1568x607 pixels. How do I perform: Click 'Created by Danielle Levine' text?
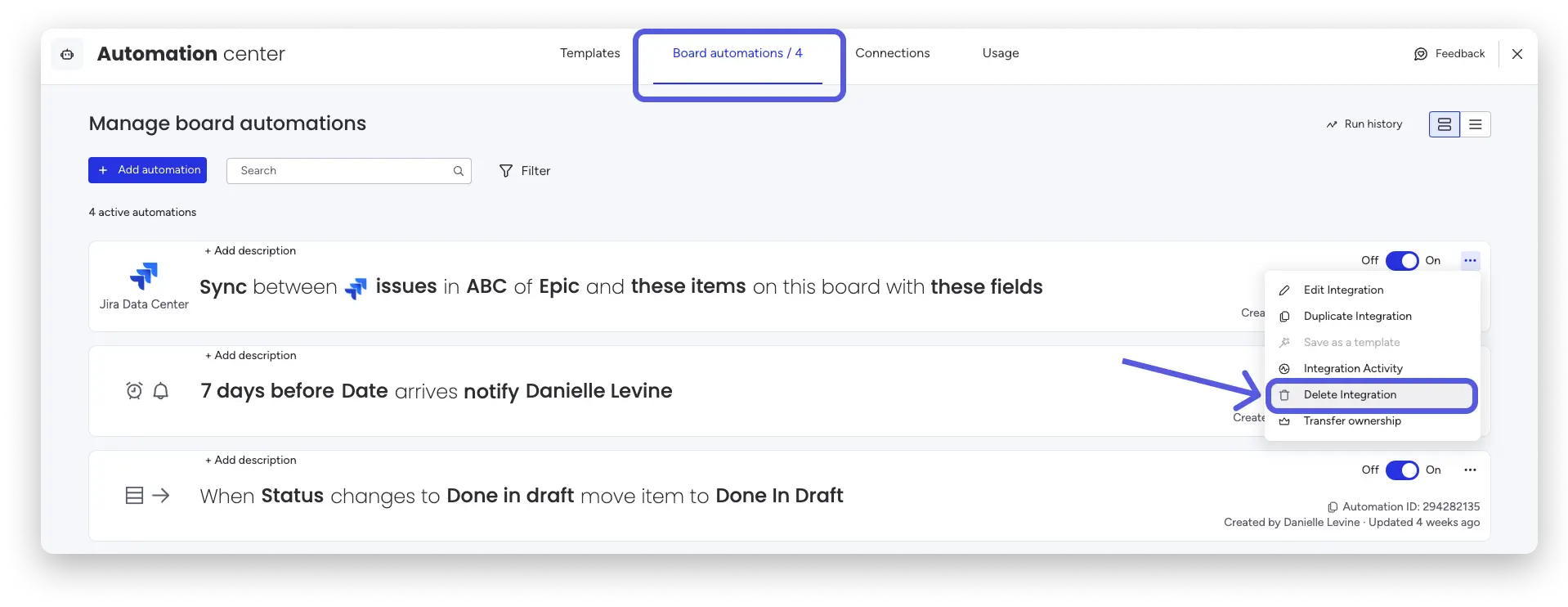[1292, 523]
